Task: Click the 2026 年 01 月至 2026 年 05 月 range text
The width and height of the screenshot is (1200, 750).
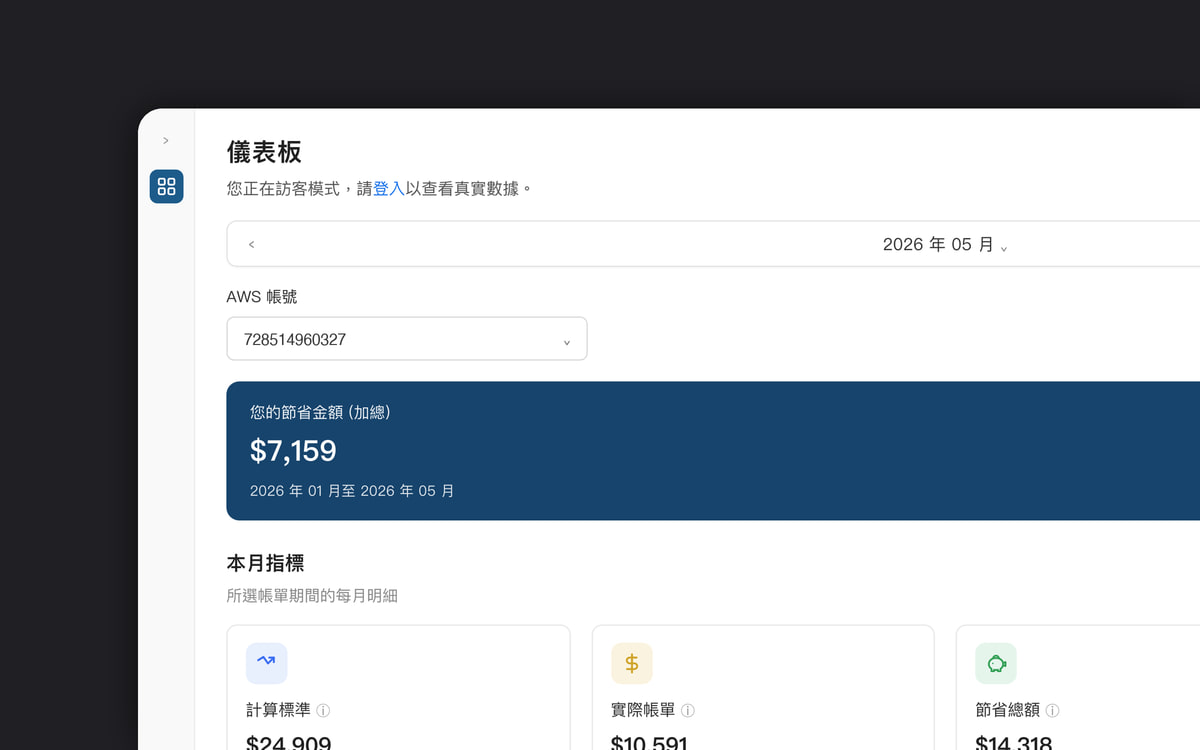Action: point(352,491)
